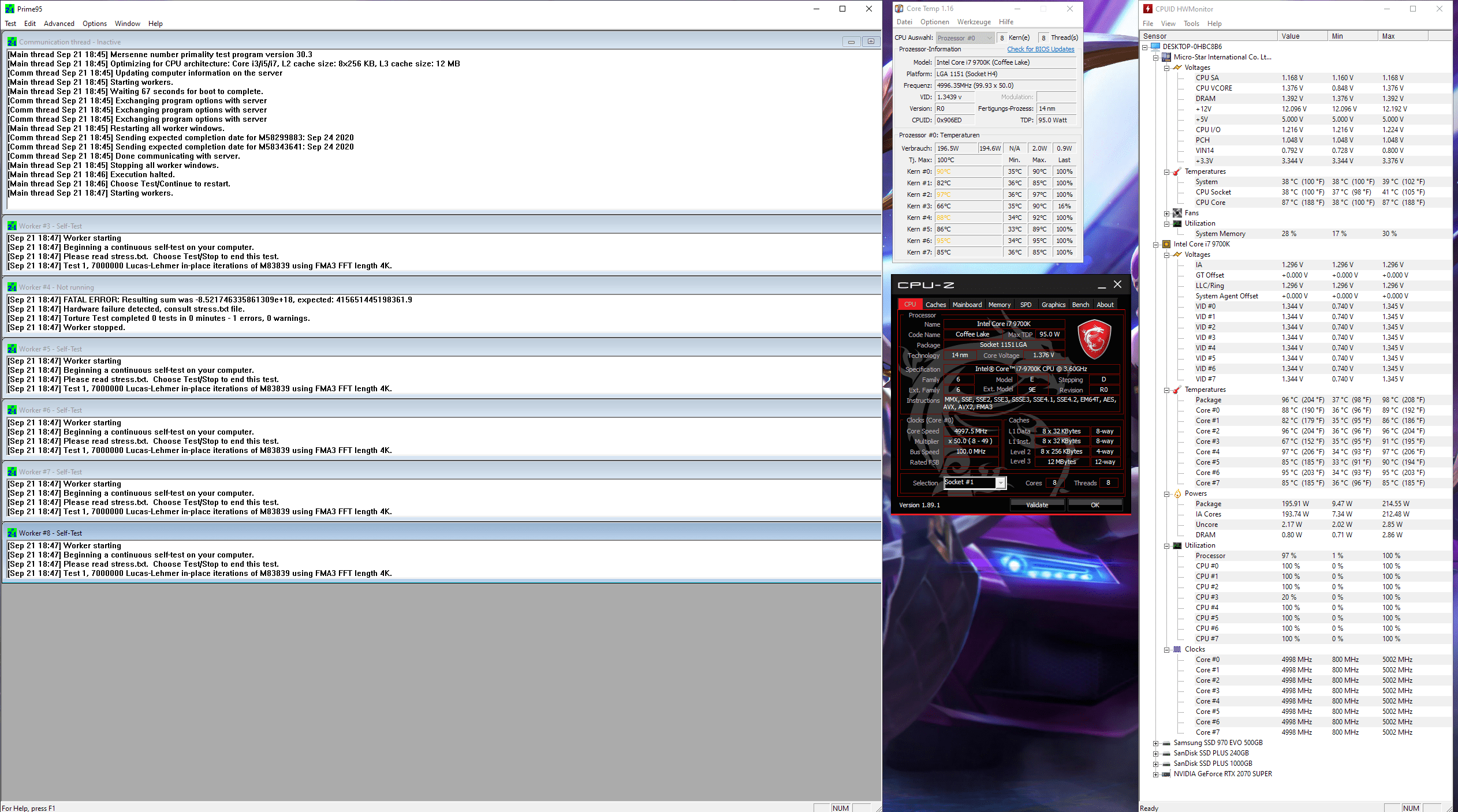
Task: Click the Core Temp title bar icon
Action: 899,9
